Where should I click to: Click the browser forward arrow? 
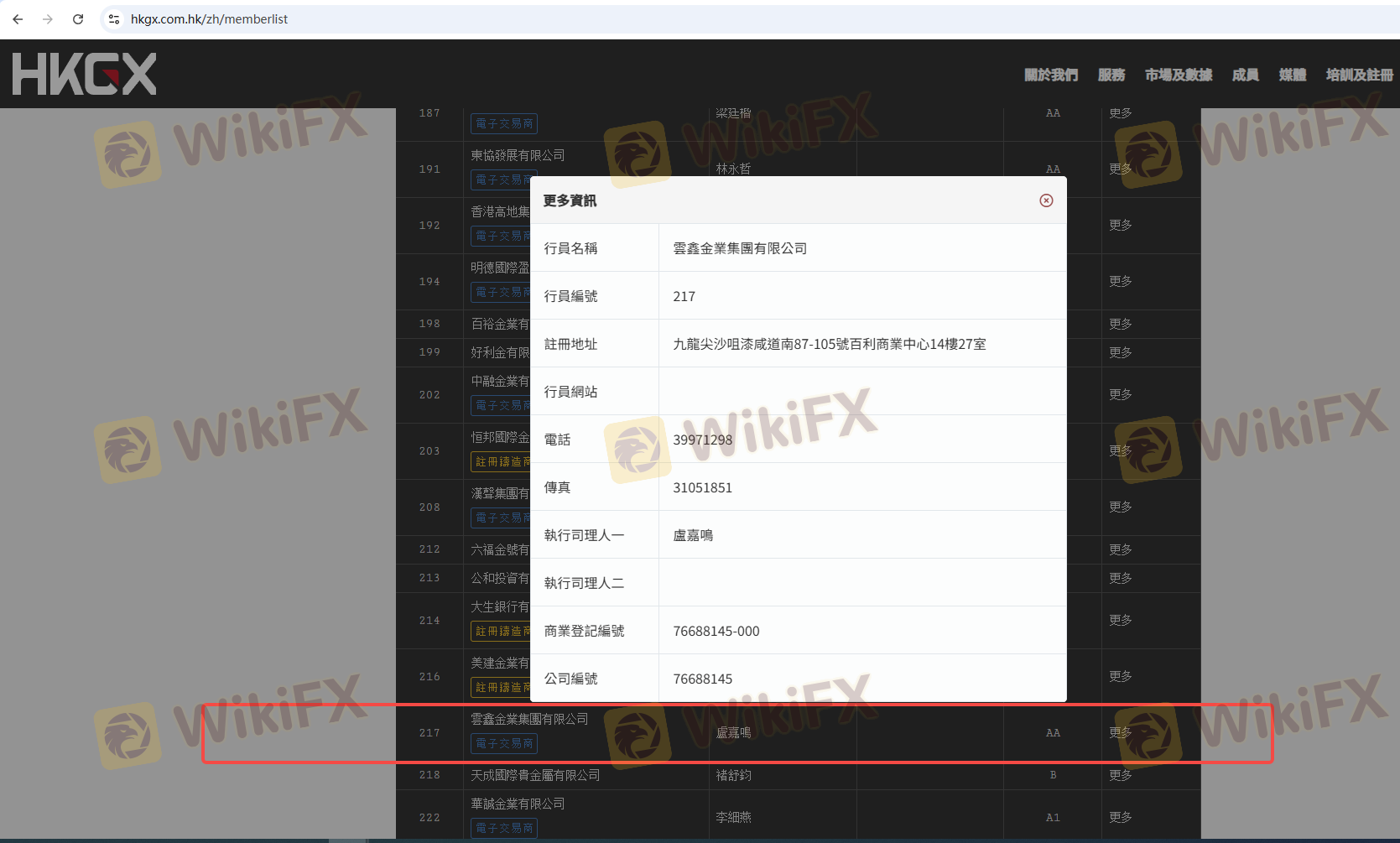pyautogui.click(x=48, y=19)
